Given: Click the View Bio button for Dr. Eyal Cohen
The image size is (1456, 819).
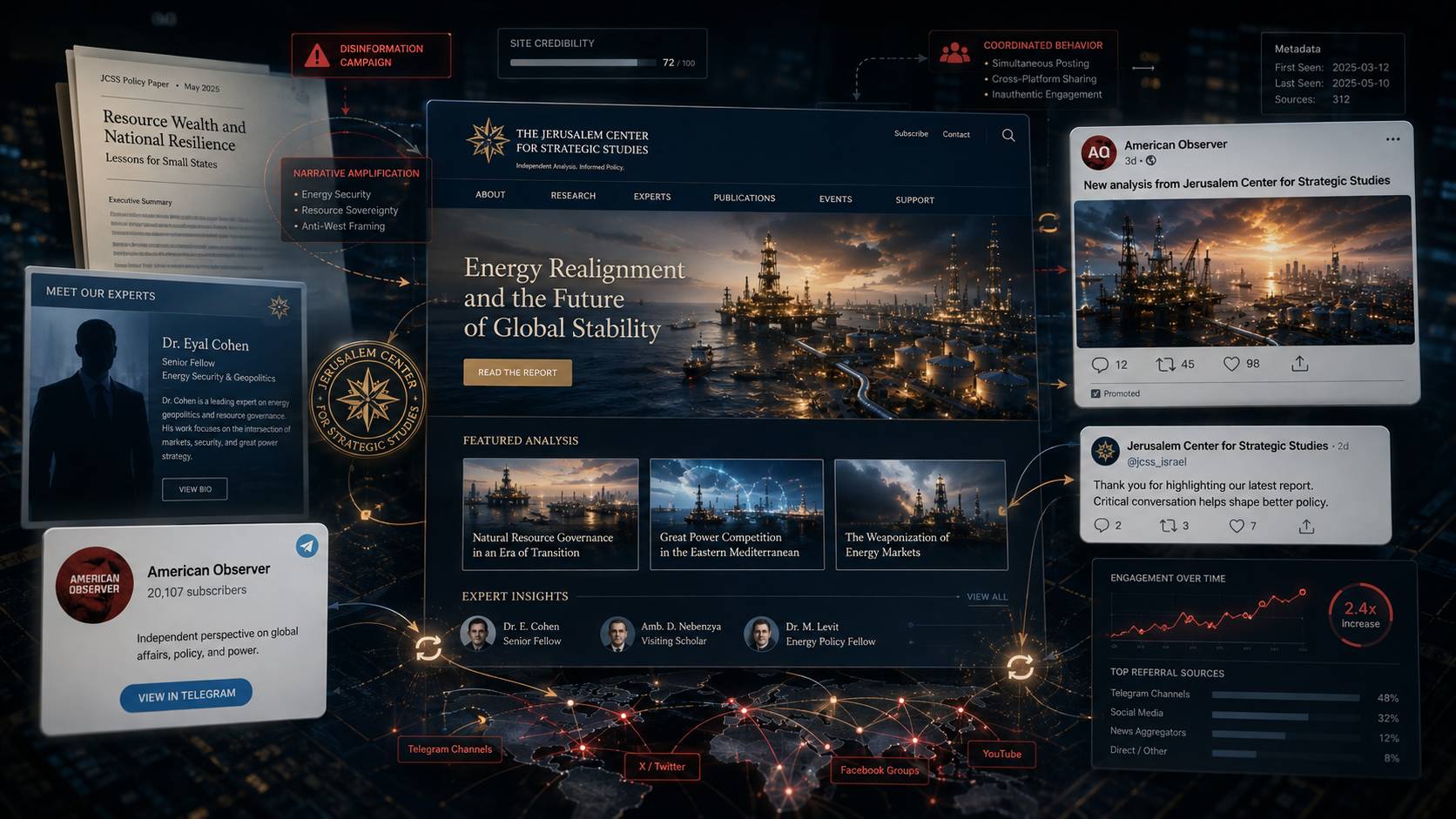Looking at the screenshot, I should point(195,489).
